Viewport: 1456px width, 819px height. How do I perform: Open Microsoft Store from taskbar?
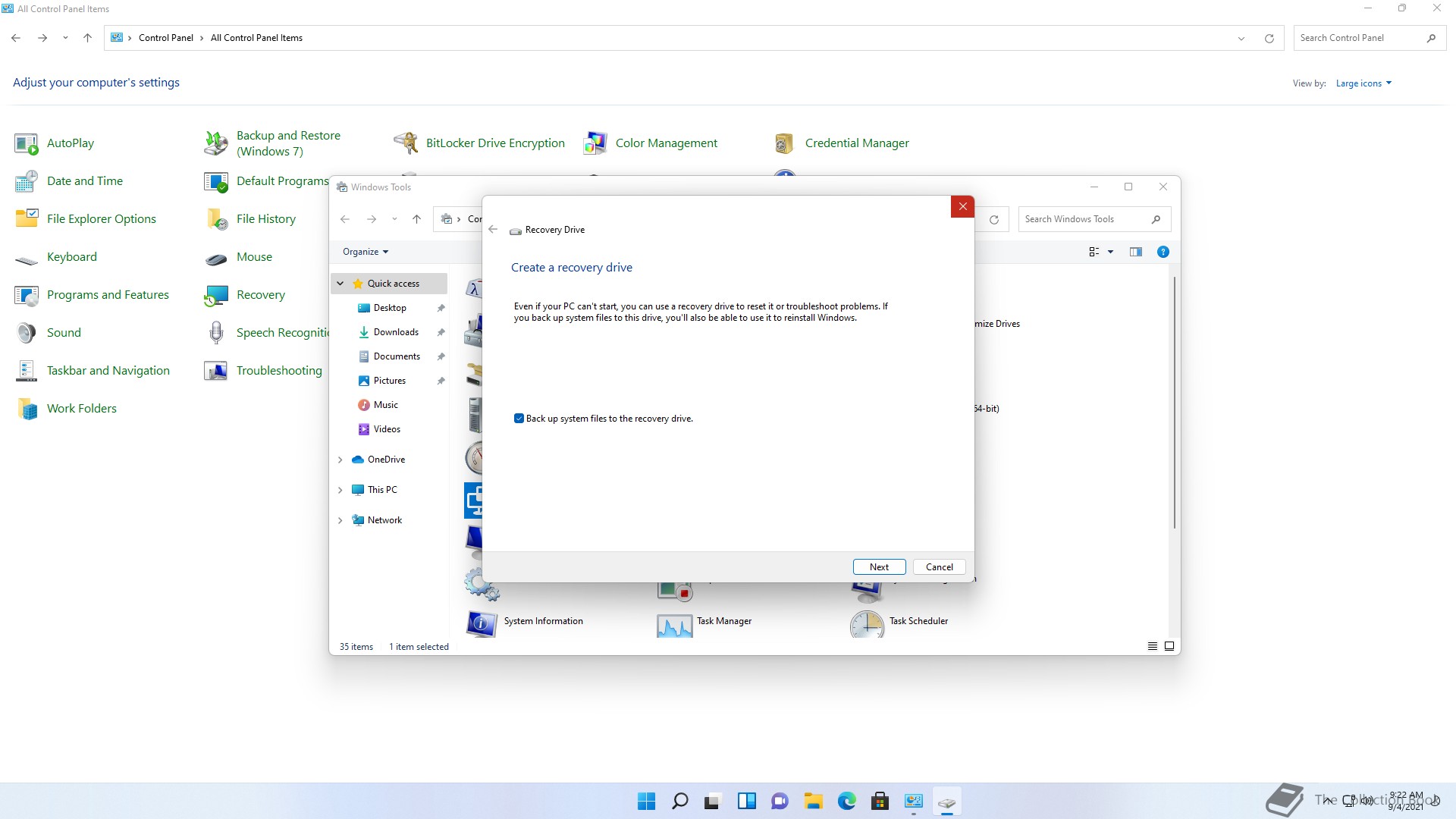coord(880,801)
